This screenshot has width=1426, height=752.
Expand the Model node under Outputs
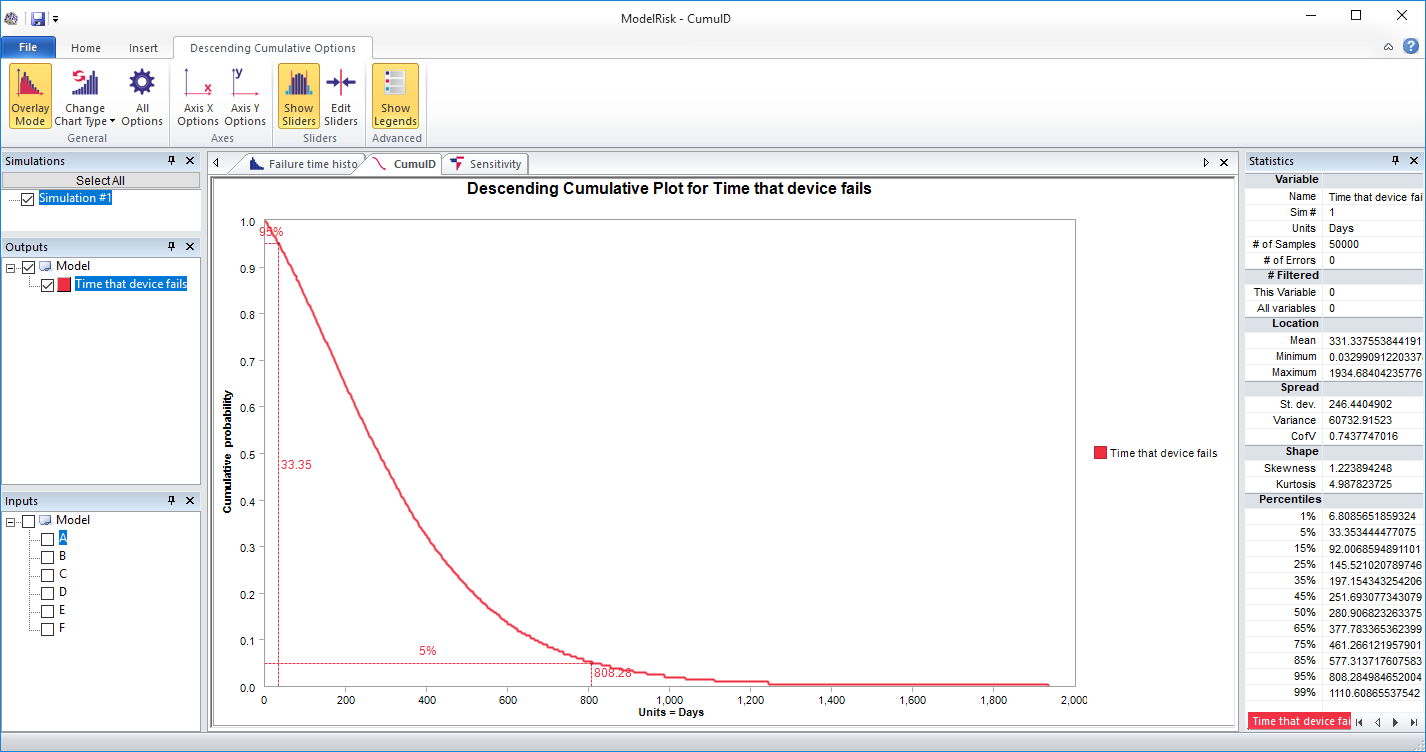point(9,265)
